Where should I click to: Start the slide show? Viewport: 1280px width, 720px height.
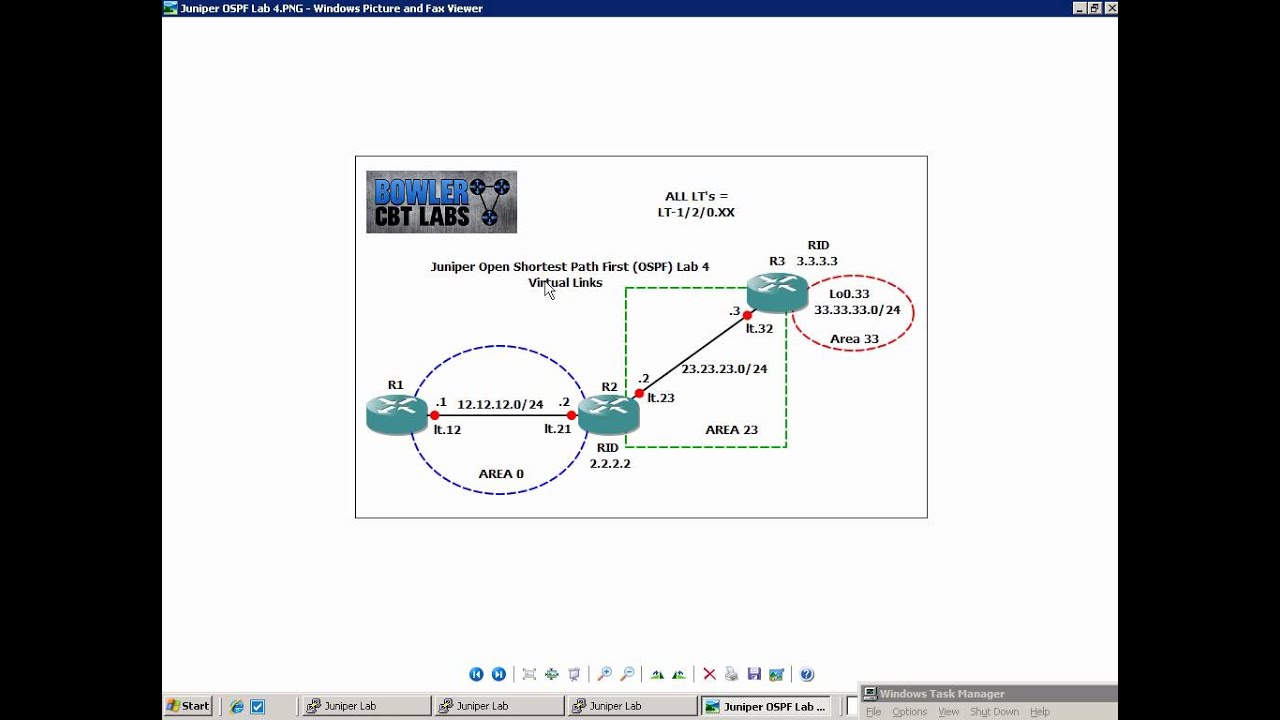pos(574,675)
